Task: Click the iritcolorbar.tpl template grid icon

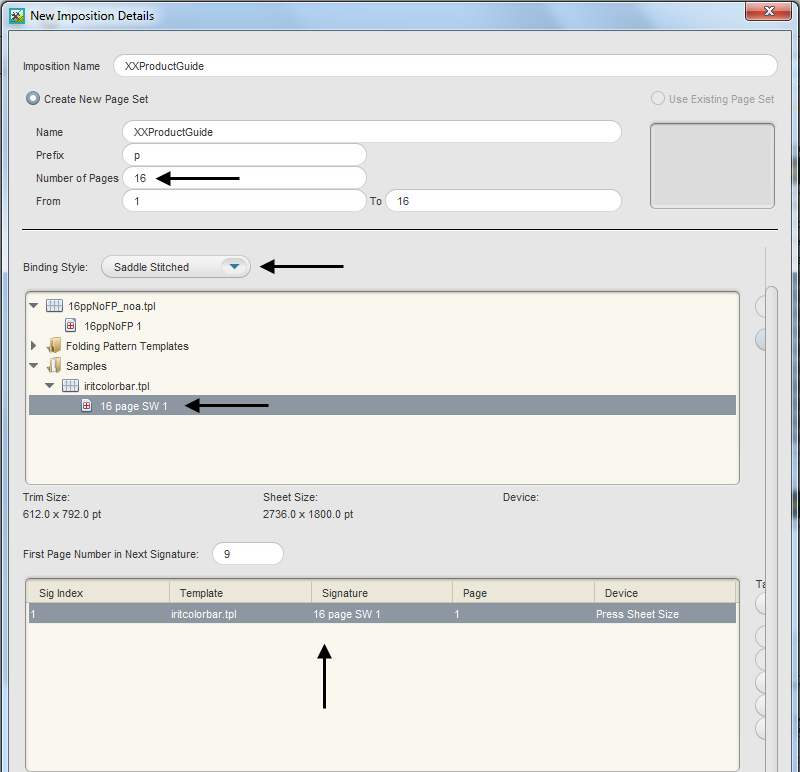Action: [71, 386]
